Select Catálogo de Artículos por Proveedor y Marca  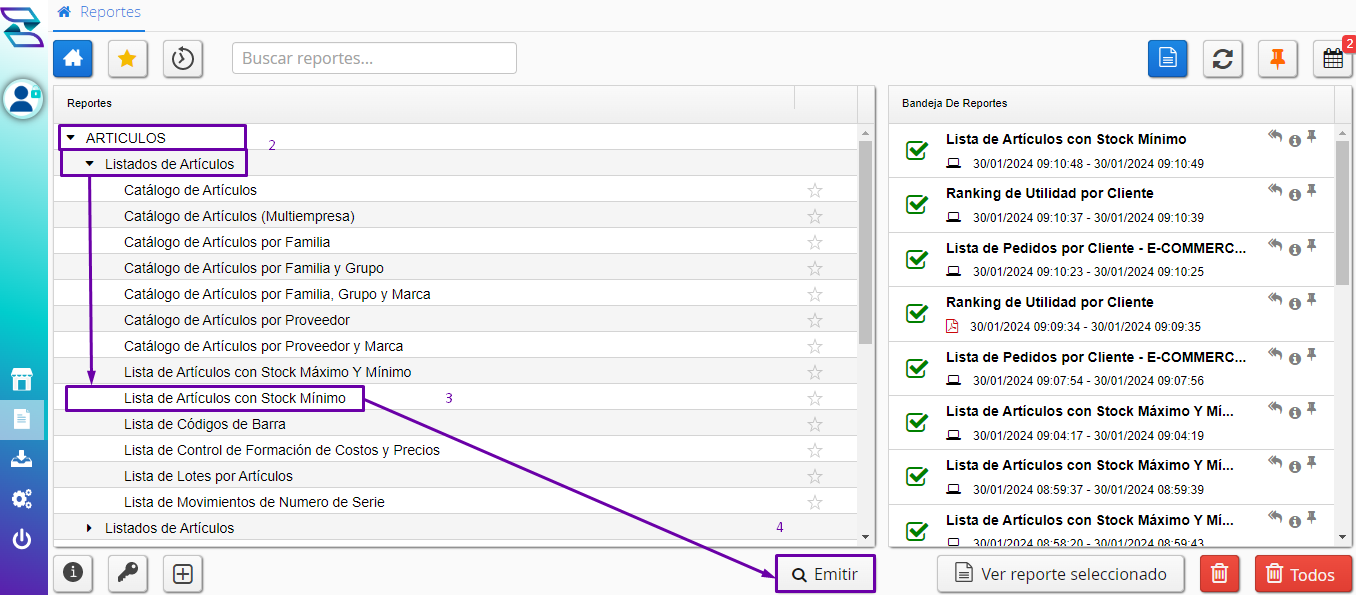point(263,346)
